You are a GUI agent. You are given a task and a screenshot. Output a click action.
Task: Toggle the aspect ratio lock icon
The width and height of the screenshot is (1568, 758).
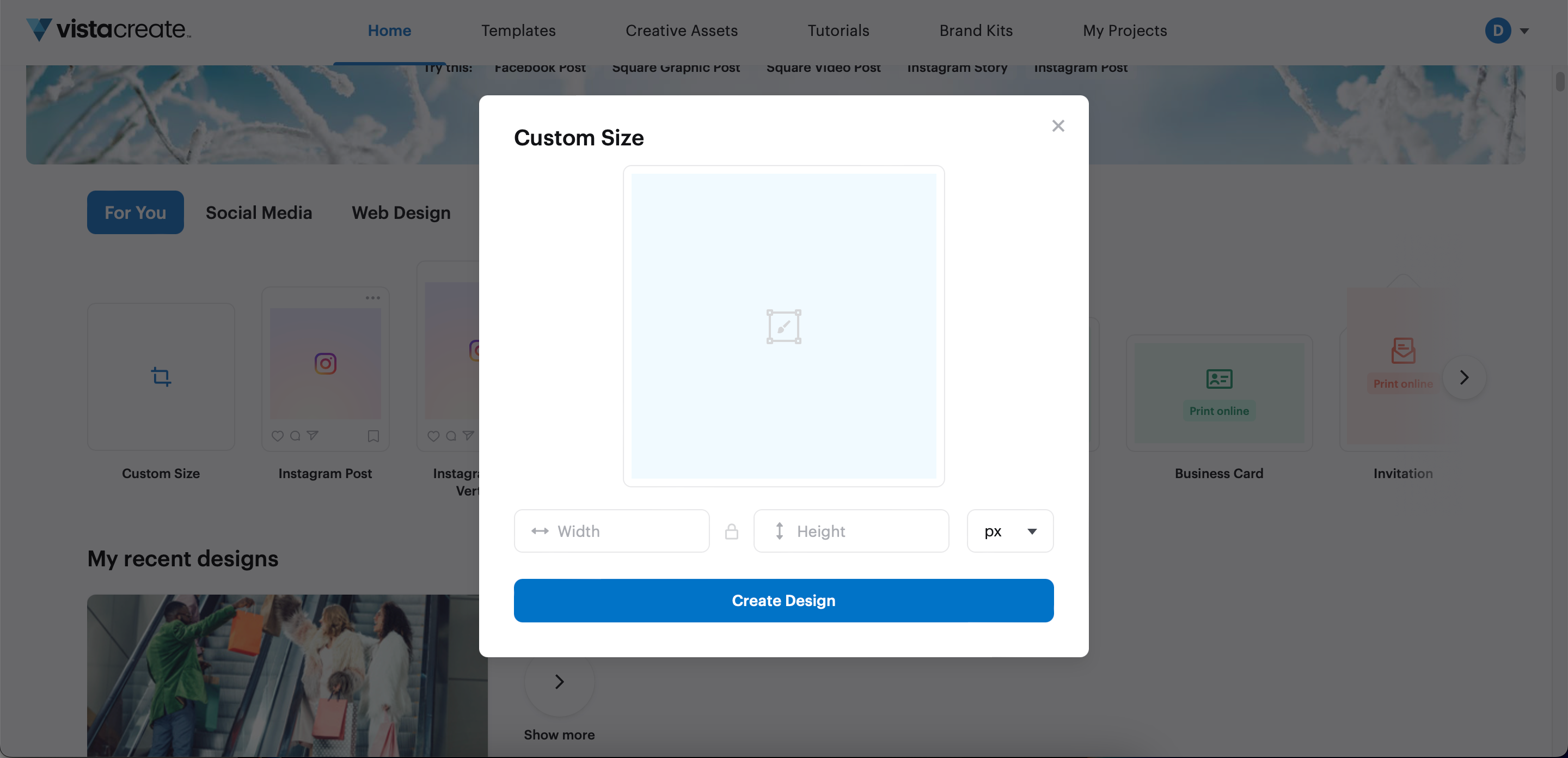[731, 531]
